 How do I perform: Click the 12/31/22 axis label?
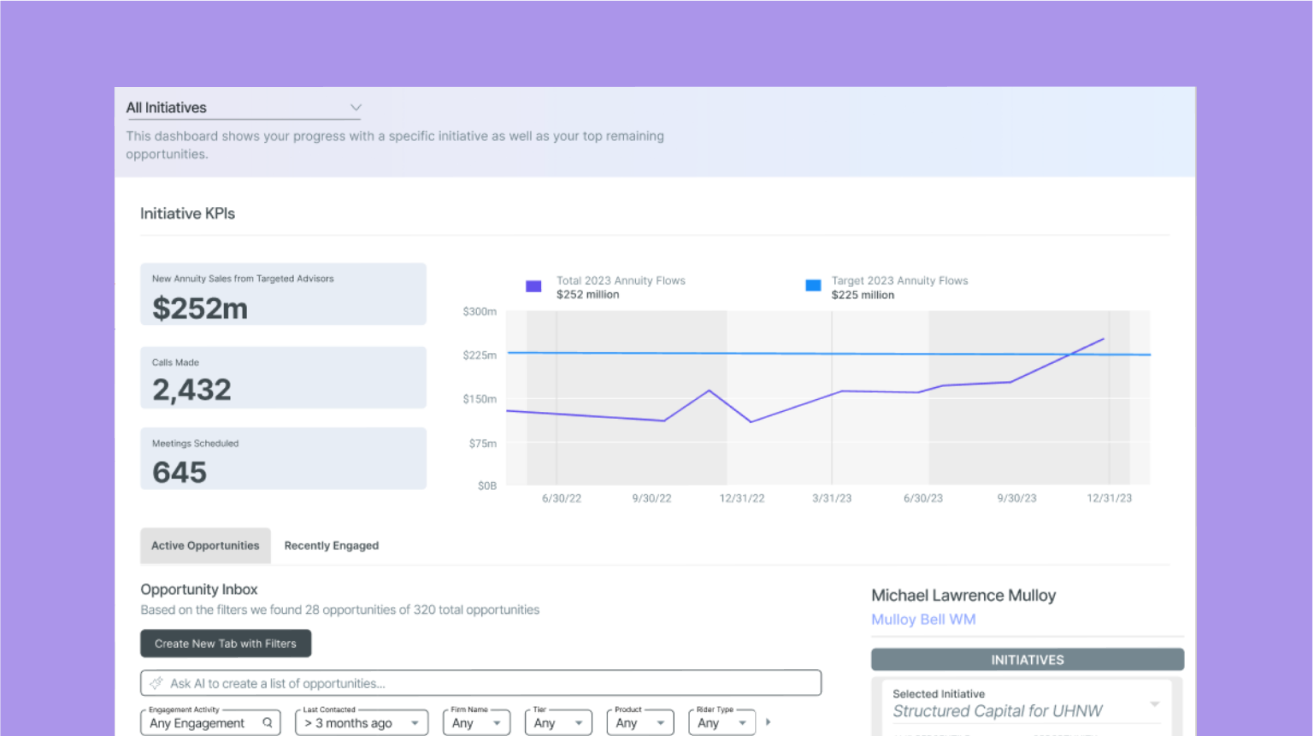point(742,498)
